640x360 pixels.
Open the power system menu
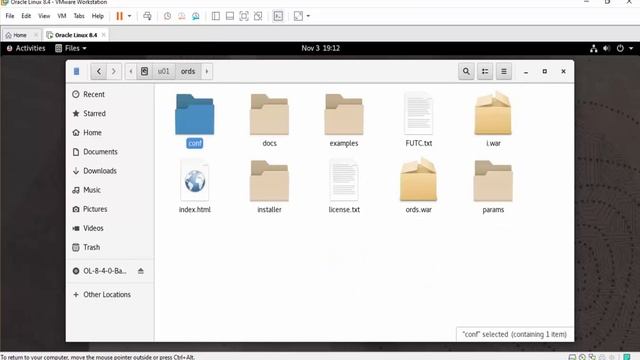[x=624, y=49]
